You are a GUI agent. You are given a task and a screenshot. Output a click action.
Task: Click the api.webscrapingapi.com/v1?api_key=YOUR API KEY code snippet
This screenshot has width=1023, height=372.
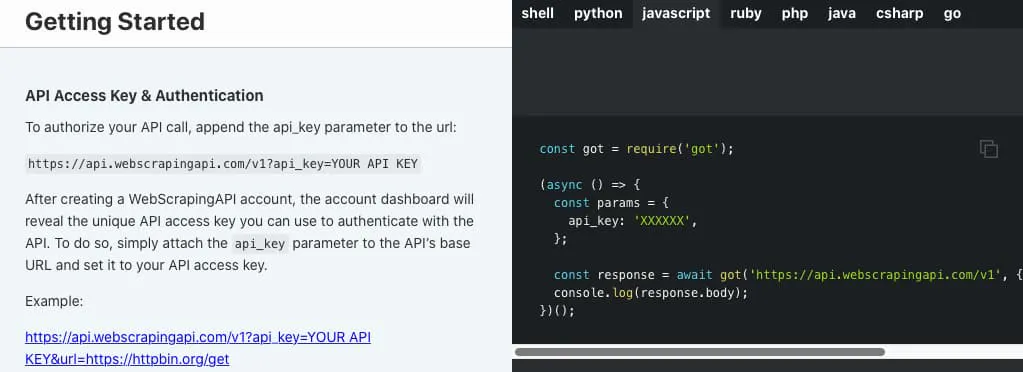coord(224,164)
